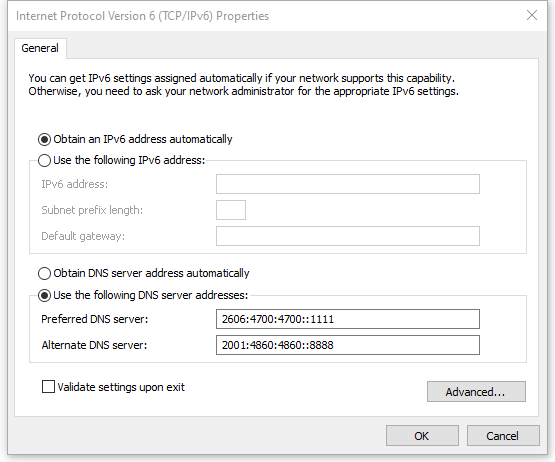Confirm changes with the OK button

click(x=422, y=435)
